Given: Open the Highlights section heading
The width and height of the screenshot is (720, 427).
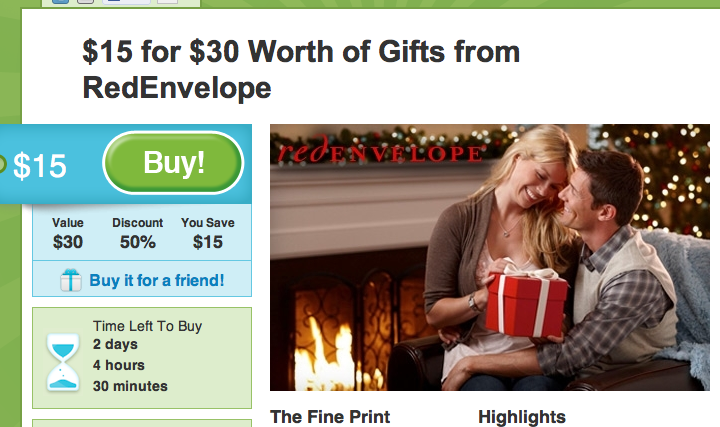Looking at the screenshot, I should 522,417.
